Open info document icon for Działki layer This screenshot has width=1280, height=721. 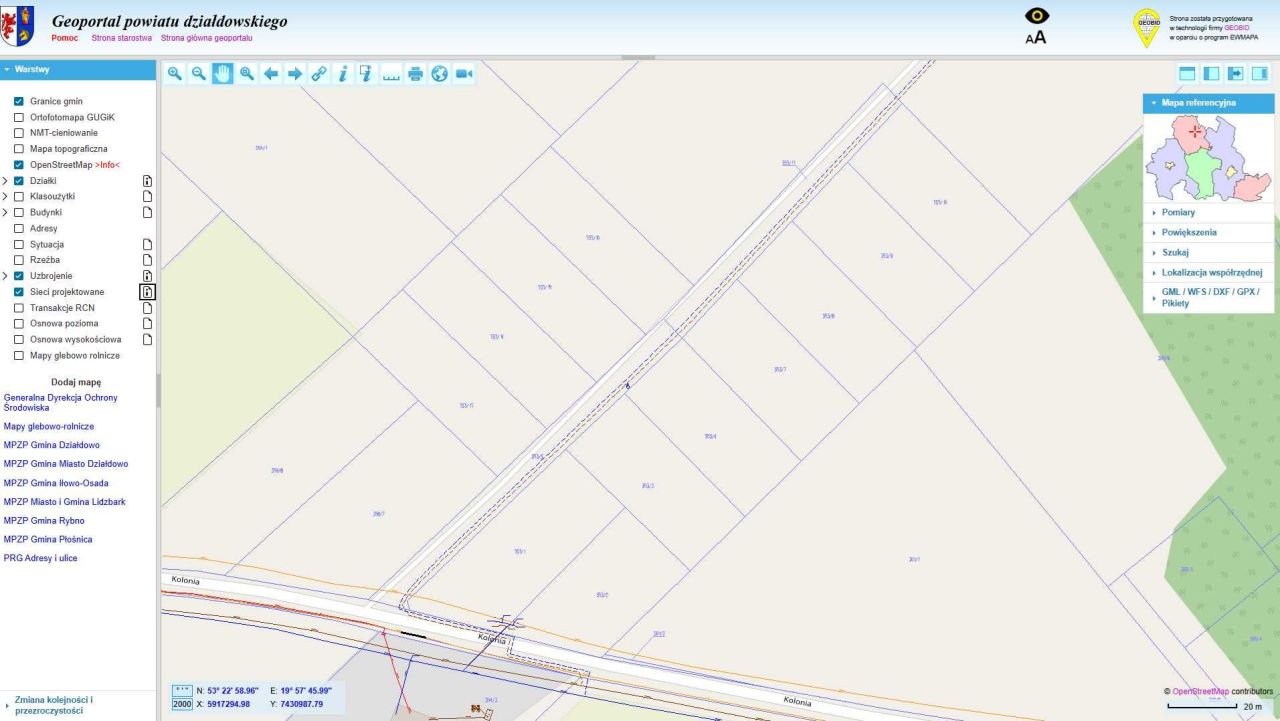[x=147, y=181]
